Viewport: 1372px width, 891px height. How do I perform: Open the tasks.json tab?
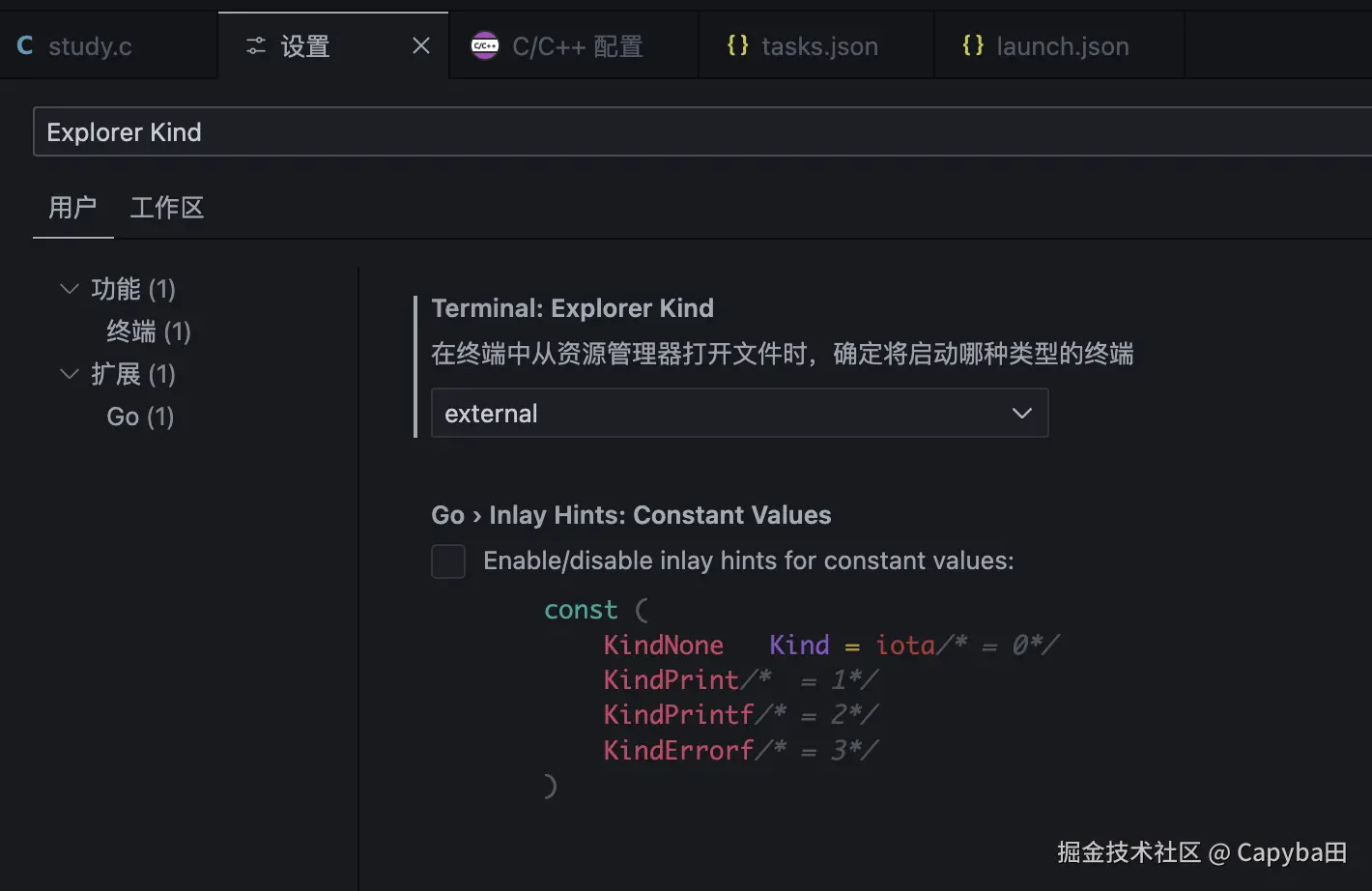(819, 46)
